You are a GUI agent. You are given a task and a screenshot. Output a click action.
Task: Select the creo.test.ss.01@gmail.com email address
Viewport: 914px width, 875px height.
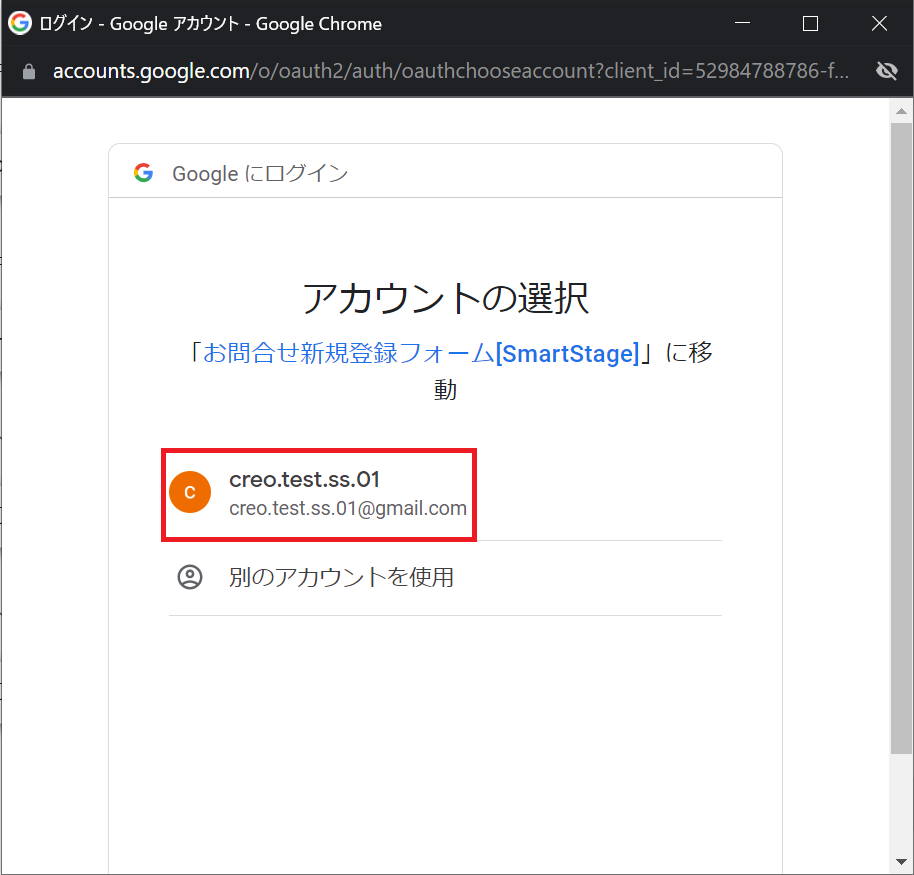[348, 508]
